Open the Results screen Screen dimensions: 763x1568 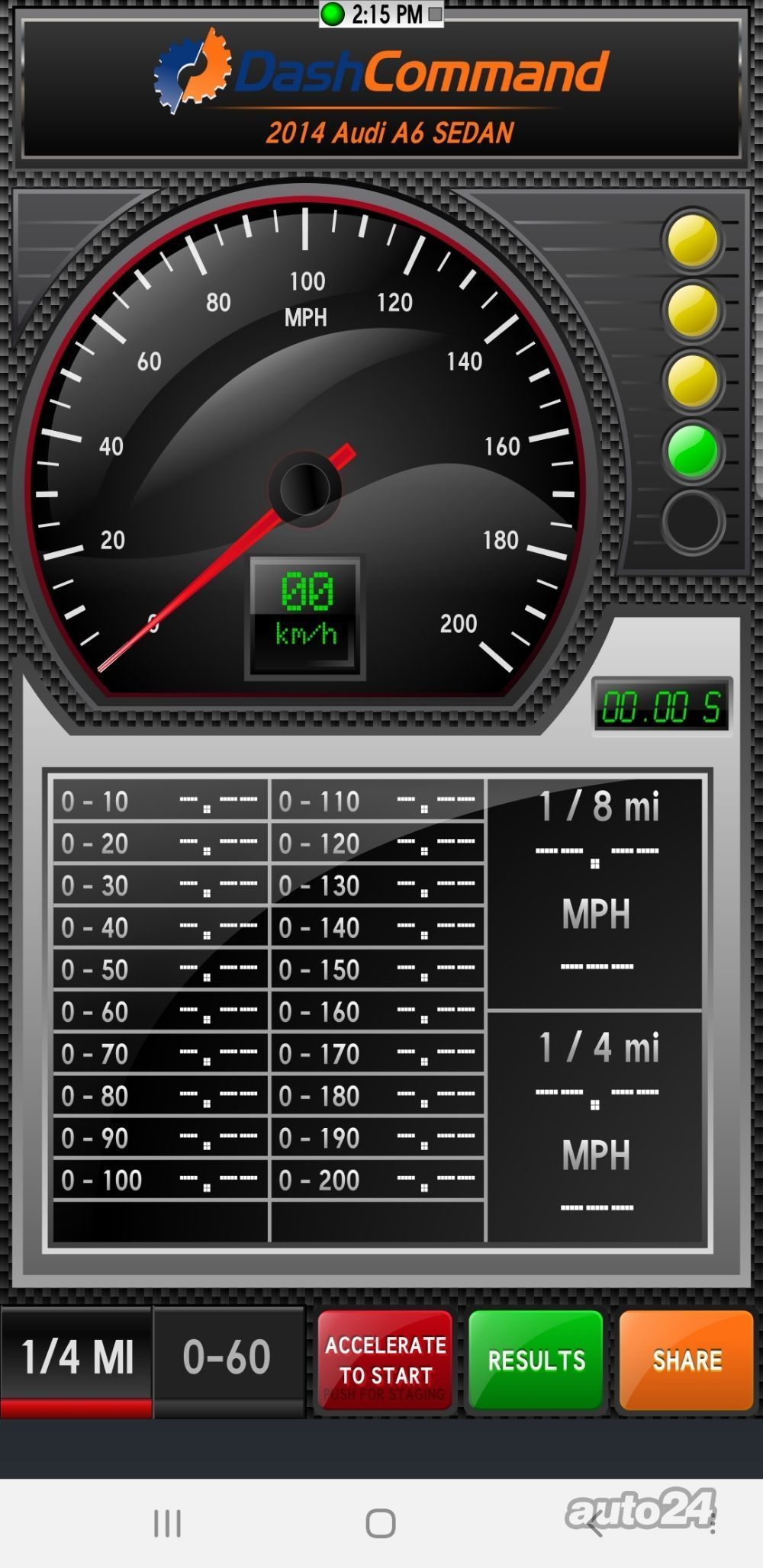536,1360
